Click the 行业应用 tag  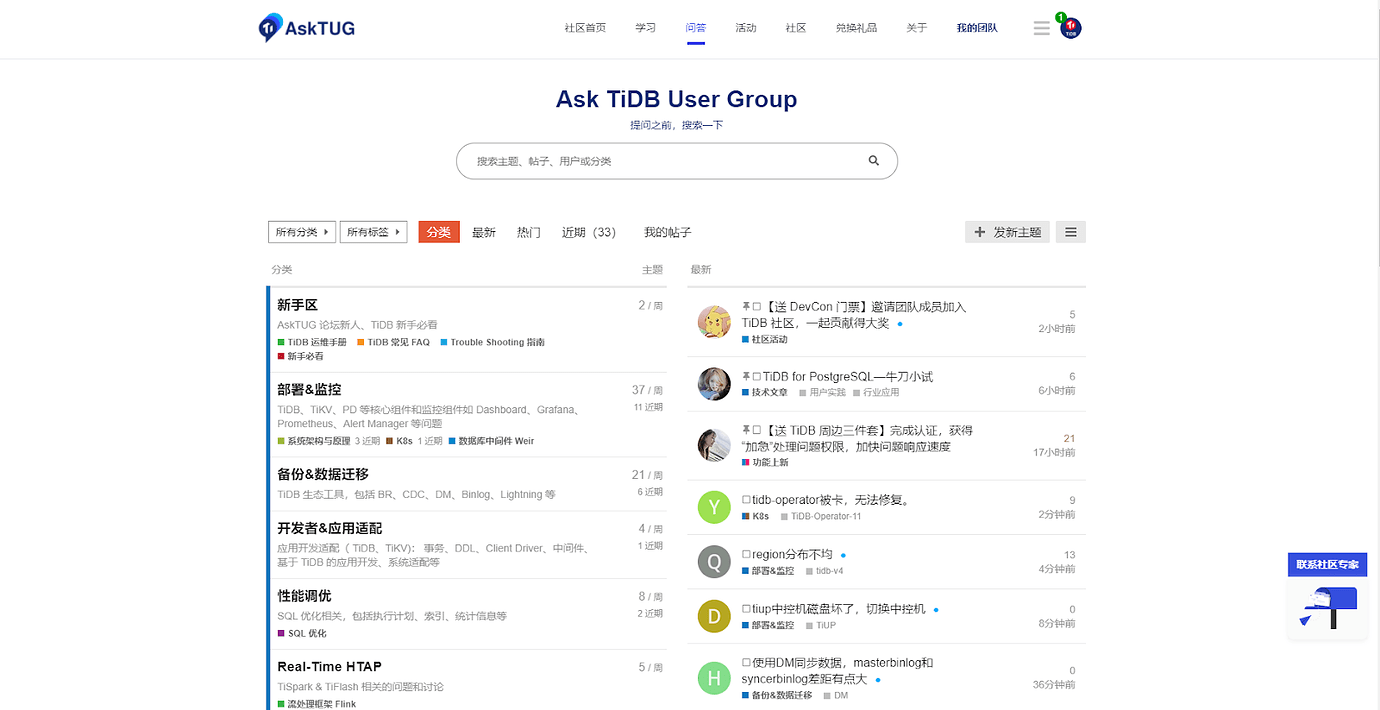point(877,393)
